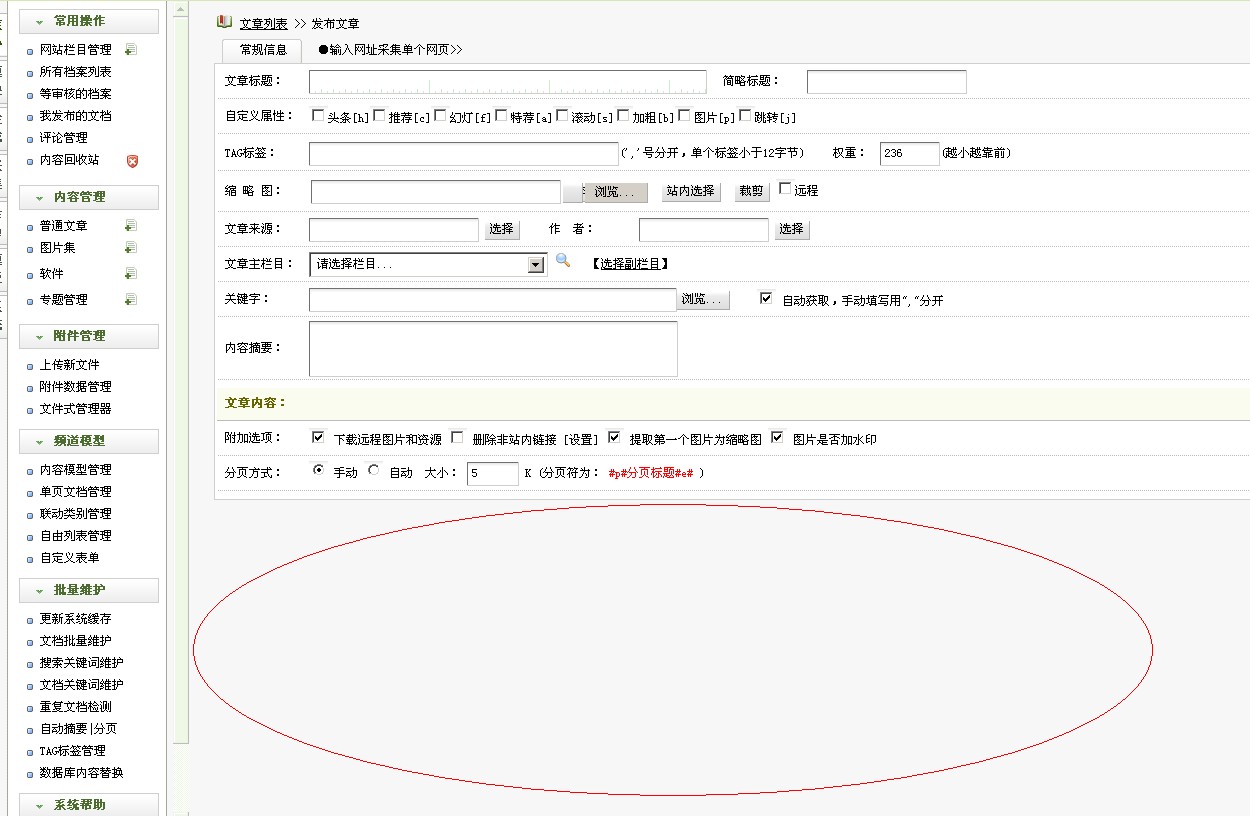Click the add icon beside 网站栏目管理
Image resolution: width=1250 pixels, height=816 pixels.
pos(131,50)
